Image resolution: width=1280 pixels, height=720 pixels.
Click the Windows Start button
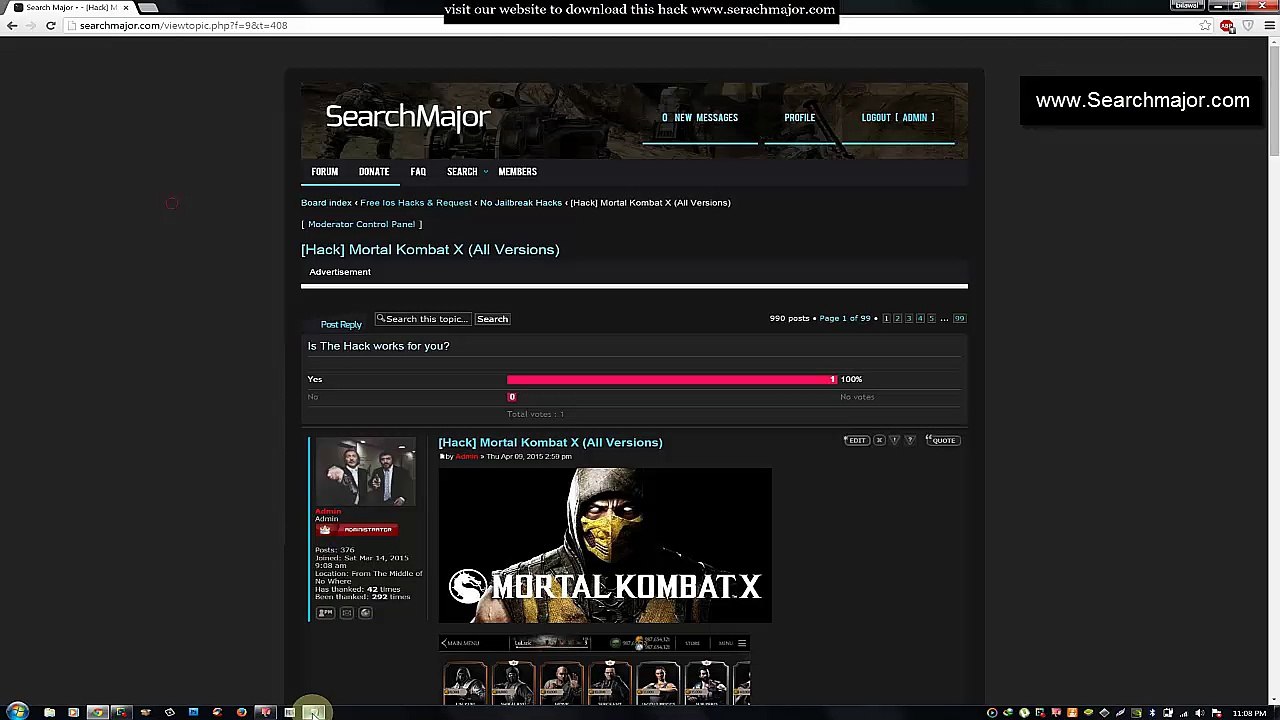point(18,712)
